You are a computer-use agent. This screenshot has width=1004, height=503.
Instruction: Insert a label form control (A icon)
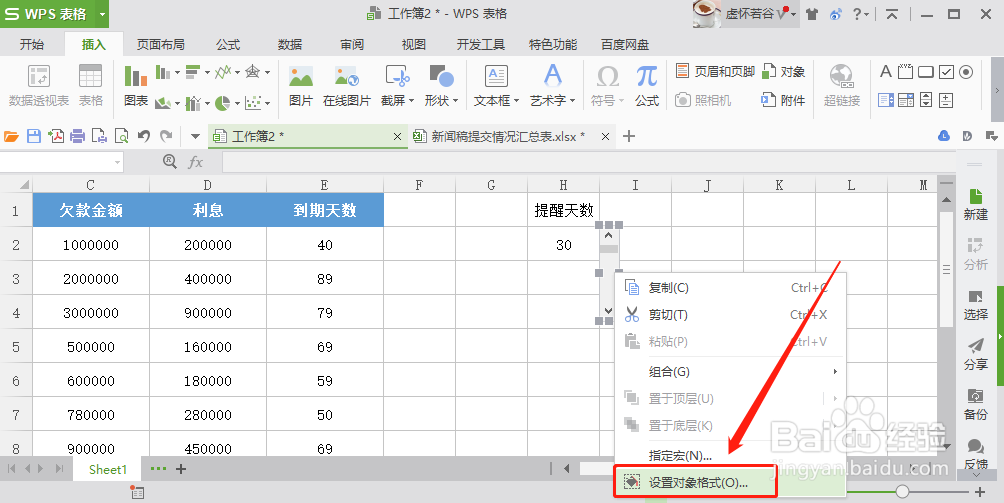coord(886,71)
